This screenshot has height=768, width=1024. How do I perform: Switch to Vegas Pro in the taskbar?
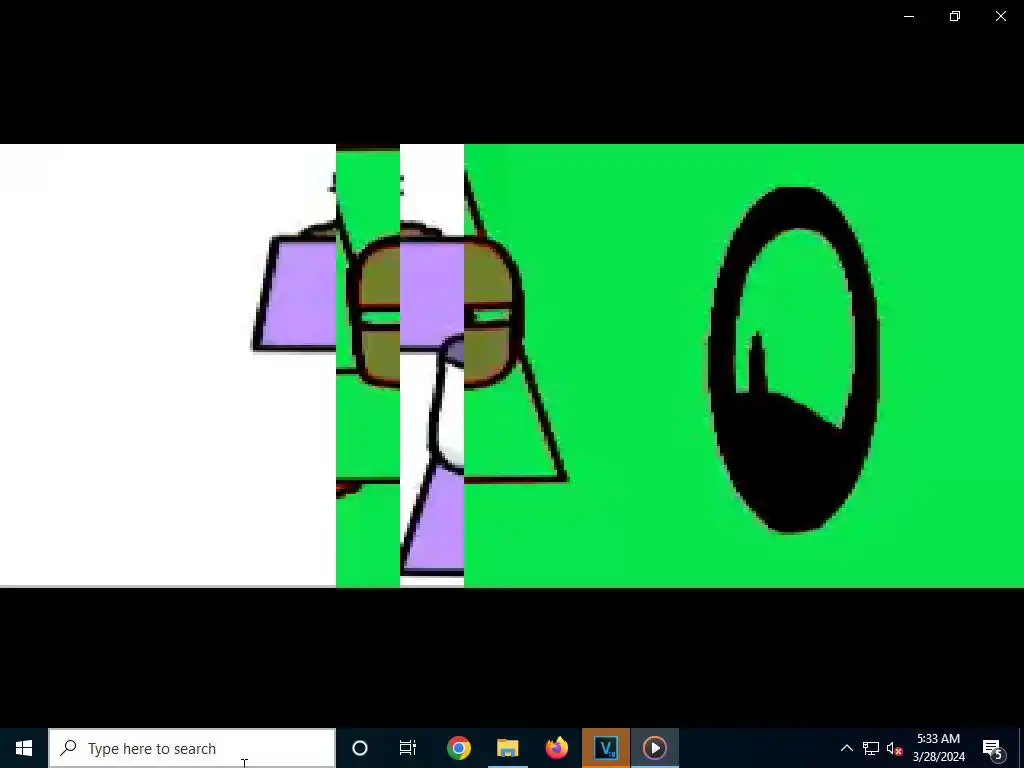coord(606,748)
